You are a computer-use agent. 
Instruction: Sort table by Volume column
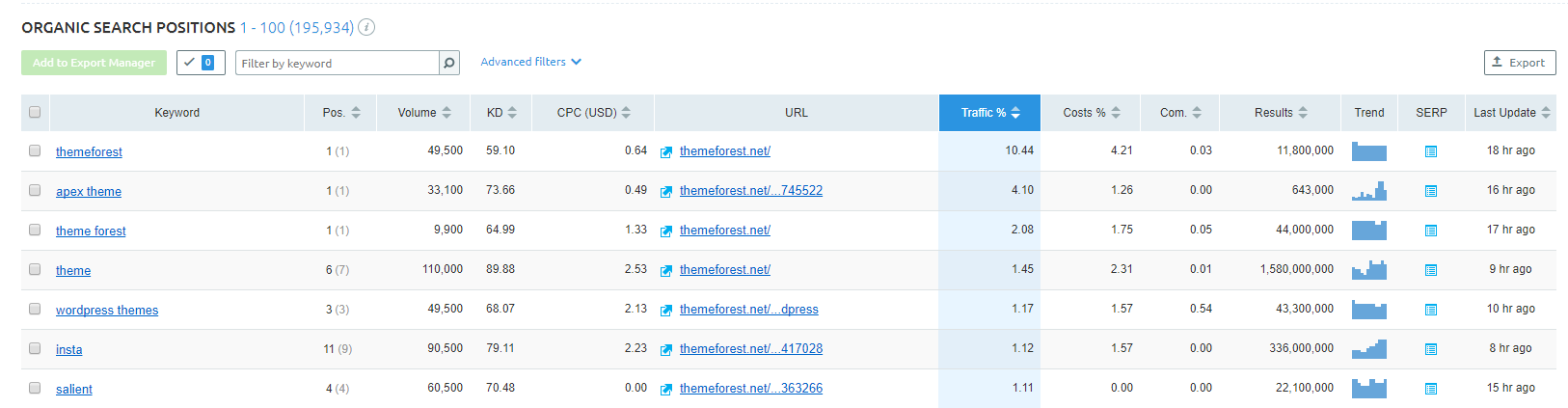tap(423, 113)
